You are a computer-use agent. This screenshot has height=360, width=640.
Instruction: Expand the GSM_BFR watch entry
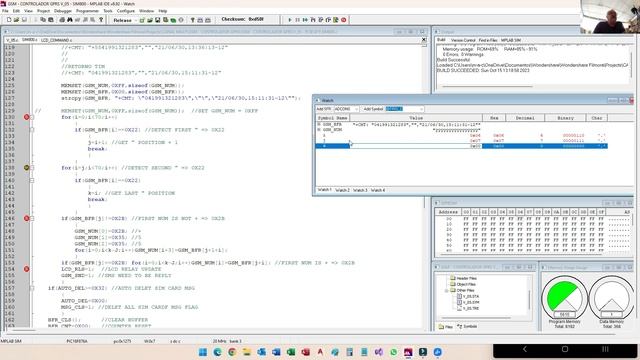319,124
